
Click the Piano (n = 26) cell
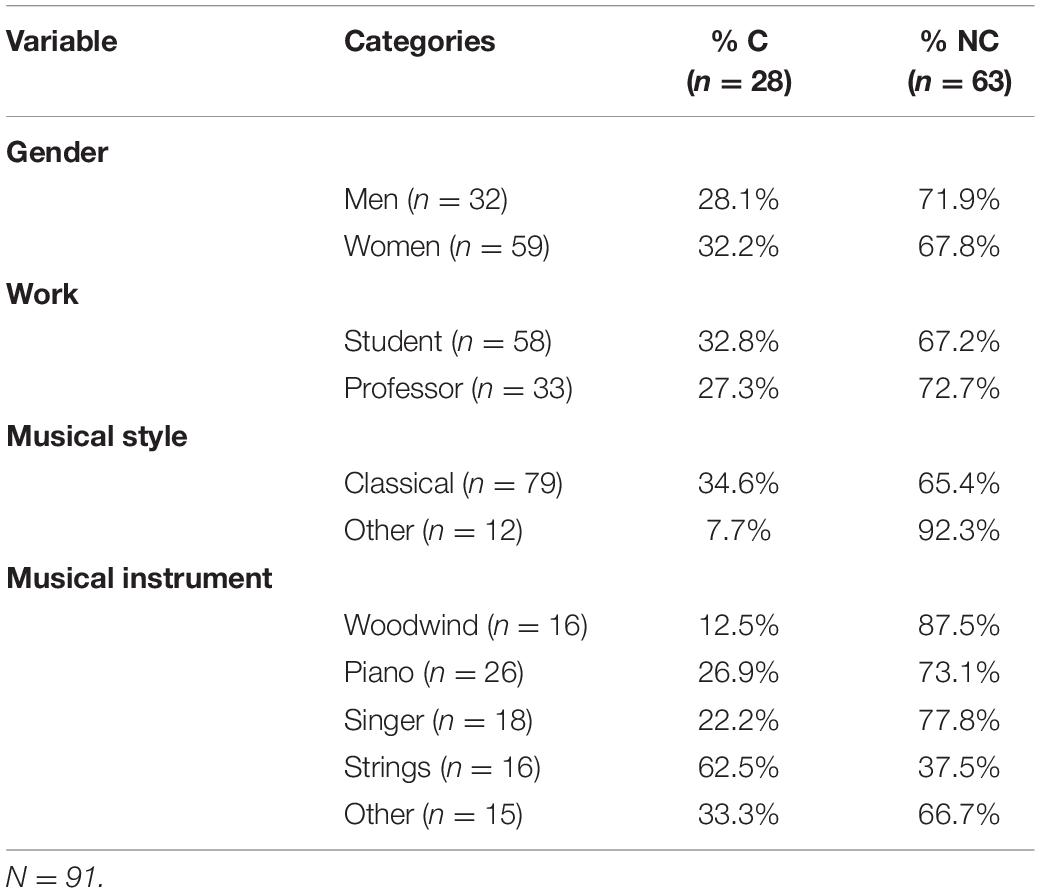point(434,673)
